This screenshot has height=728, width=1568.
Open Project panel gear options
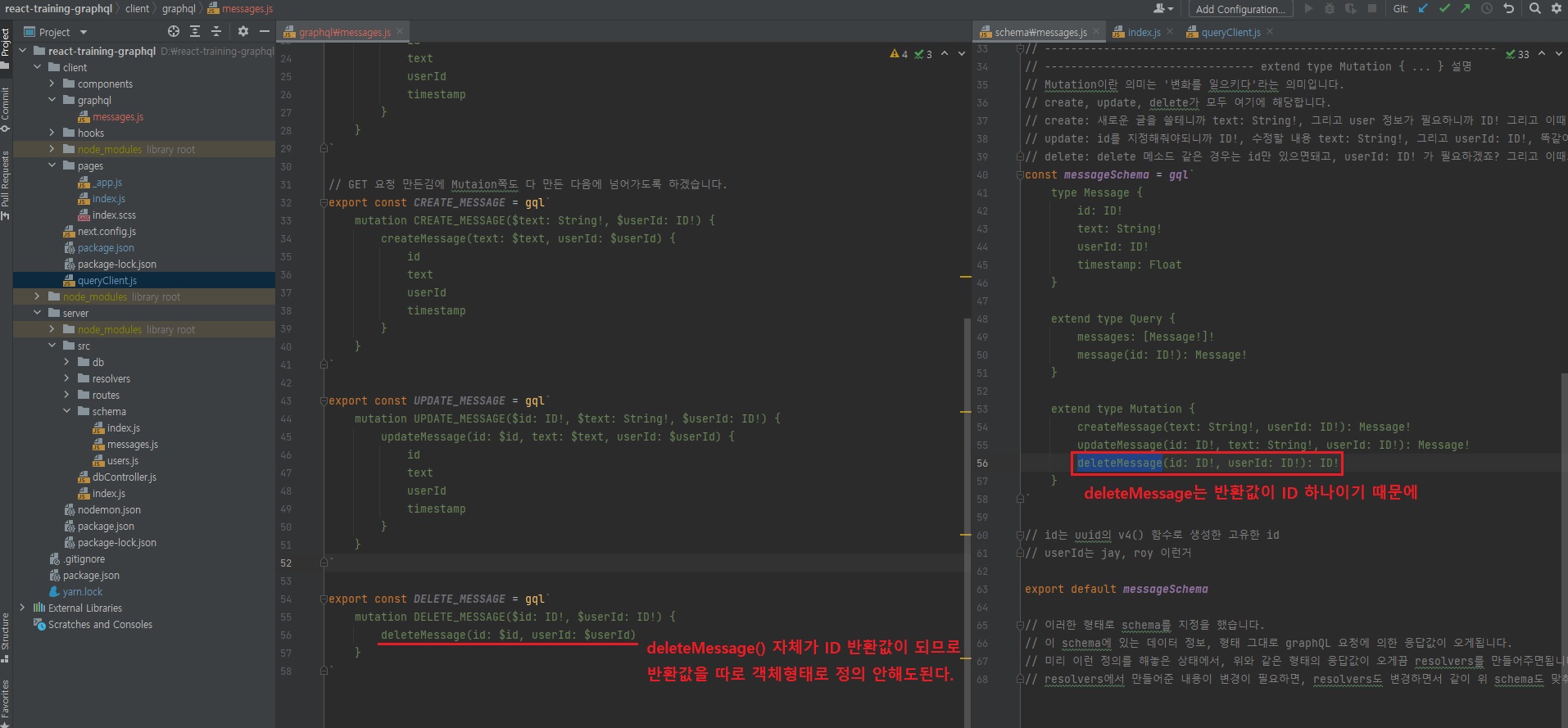[x=243, y=32]
